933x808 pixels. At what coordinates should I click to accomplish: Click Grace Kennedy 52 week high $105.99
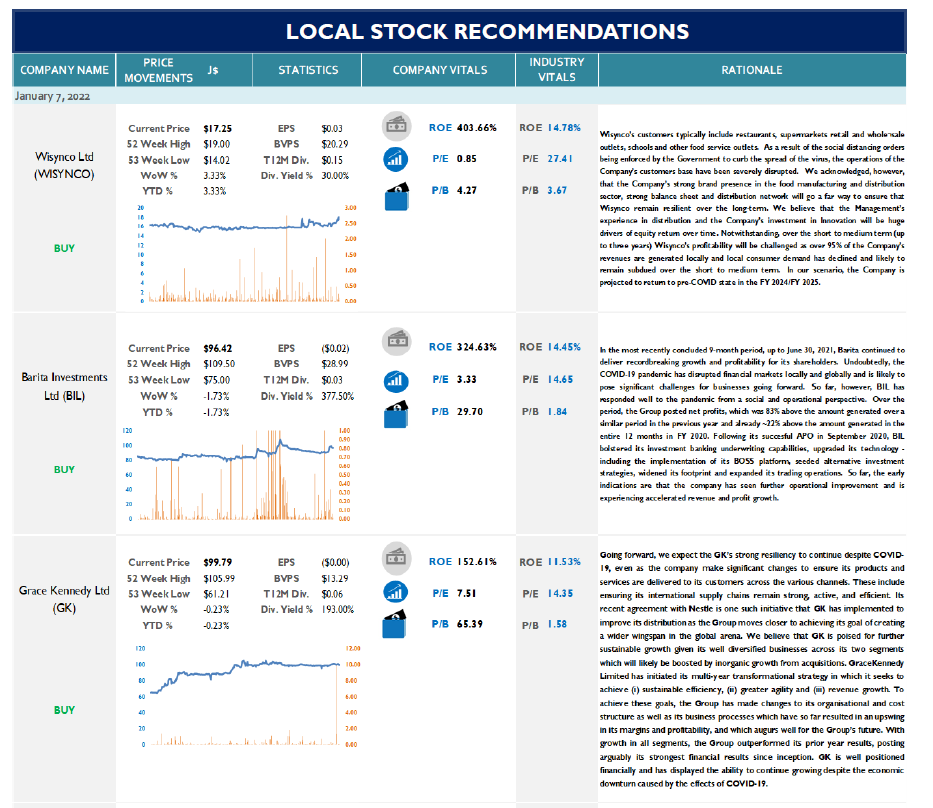point(219,578)
